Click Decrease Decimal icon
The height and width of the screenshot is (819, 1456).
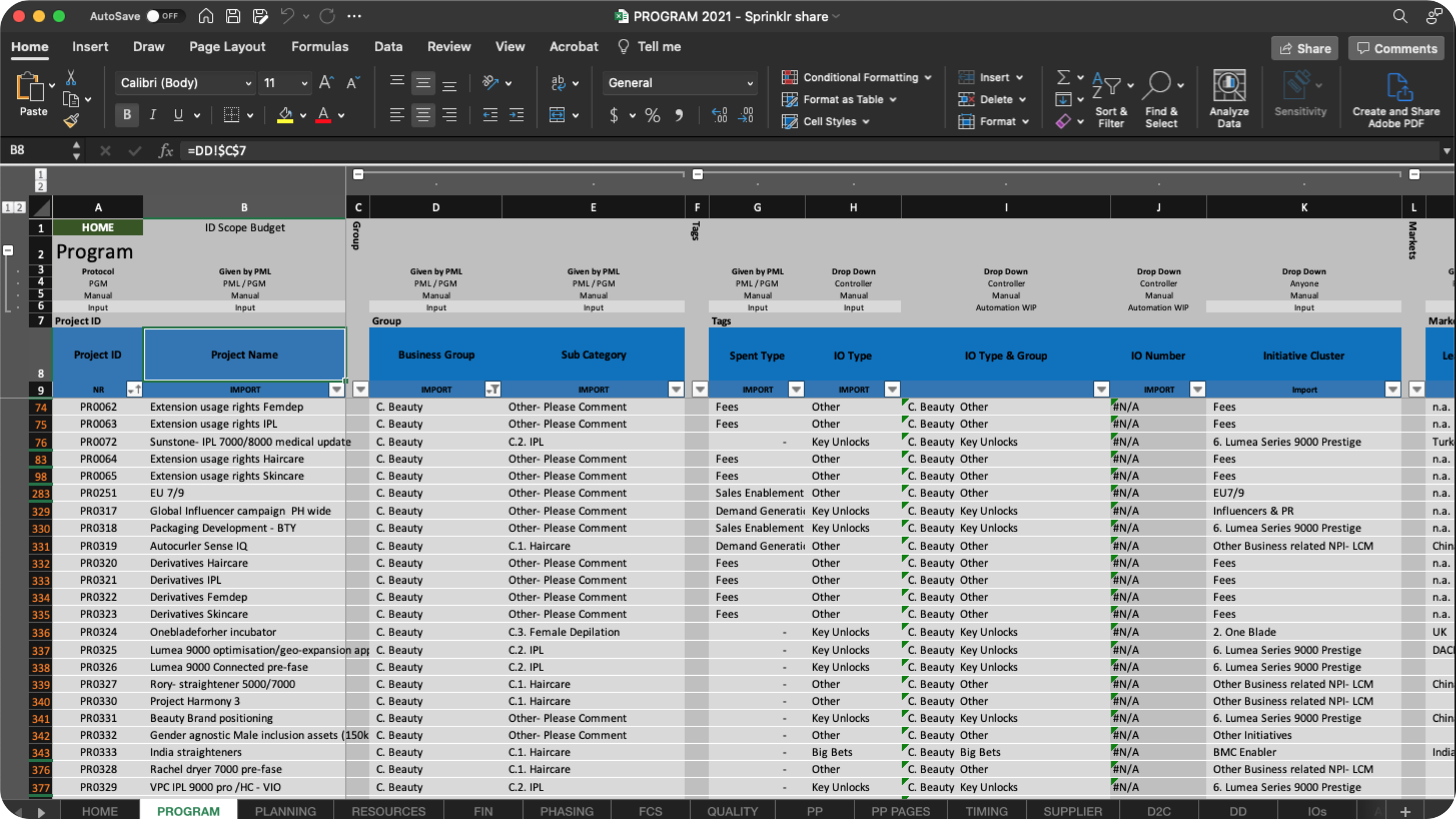[745, 115]
